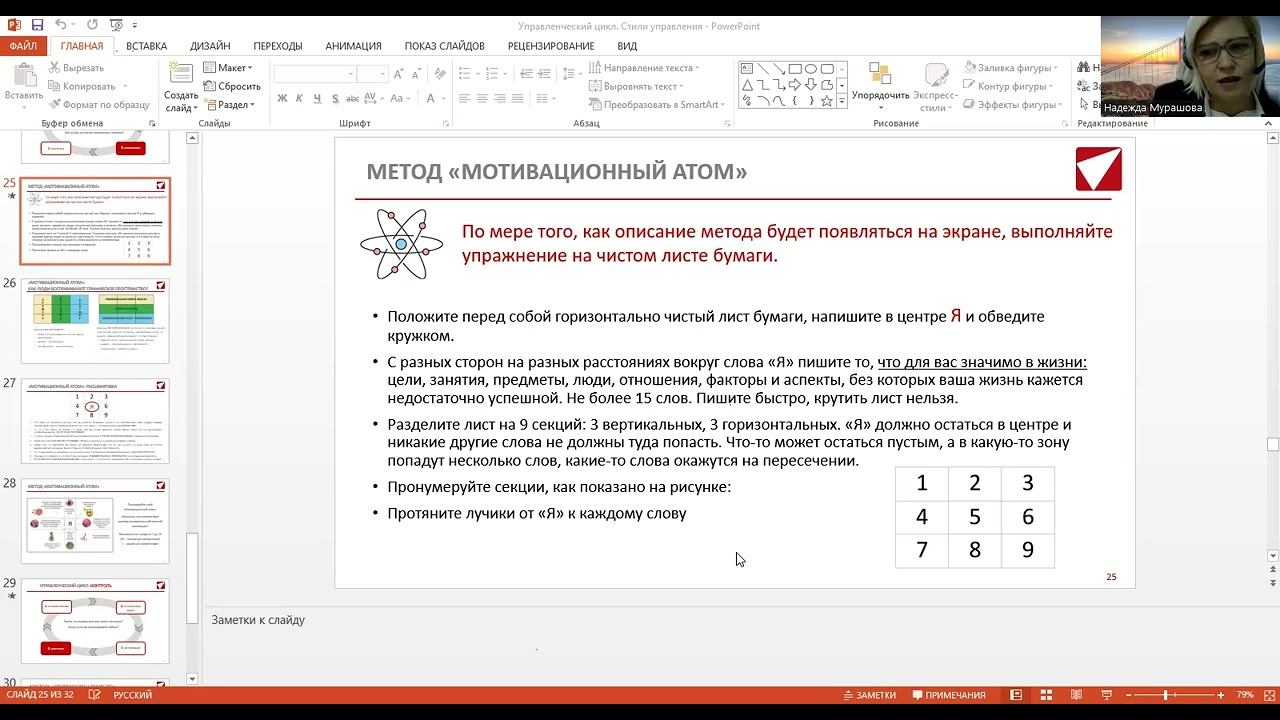
Task: Justify text in the paragraph group
Action: coord(520,98)
